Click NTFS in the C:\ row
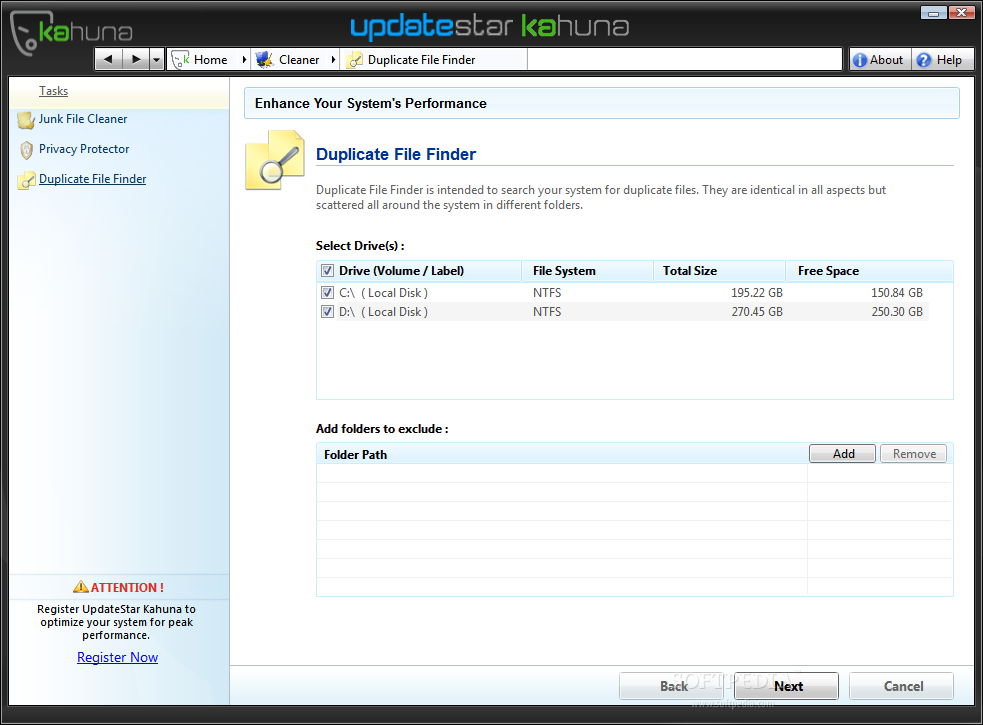 click(x=547, y=292)
